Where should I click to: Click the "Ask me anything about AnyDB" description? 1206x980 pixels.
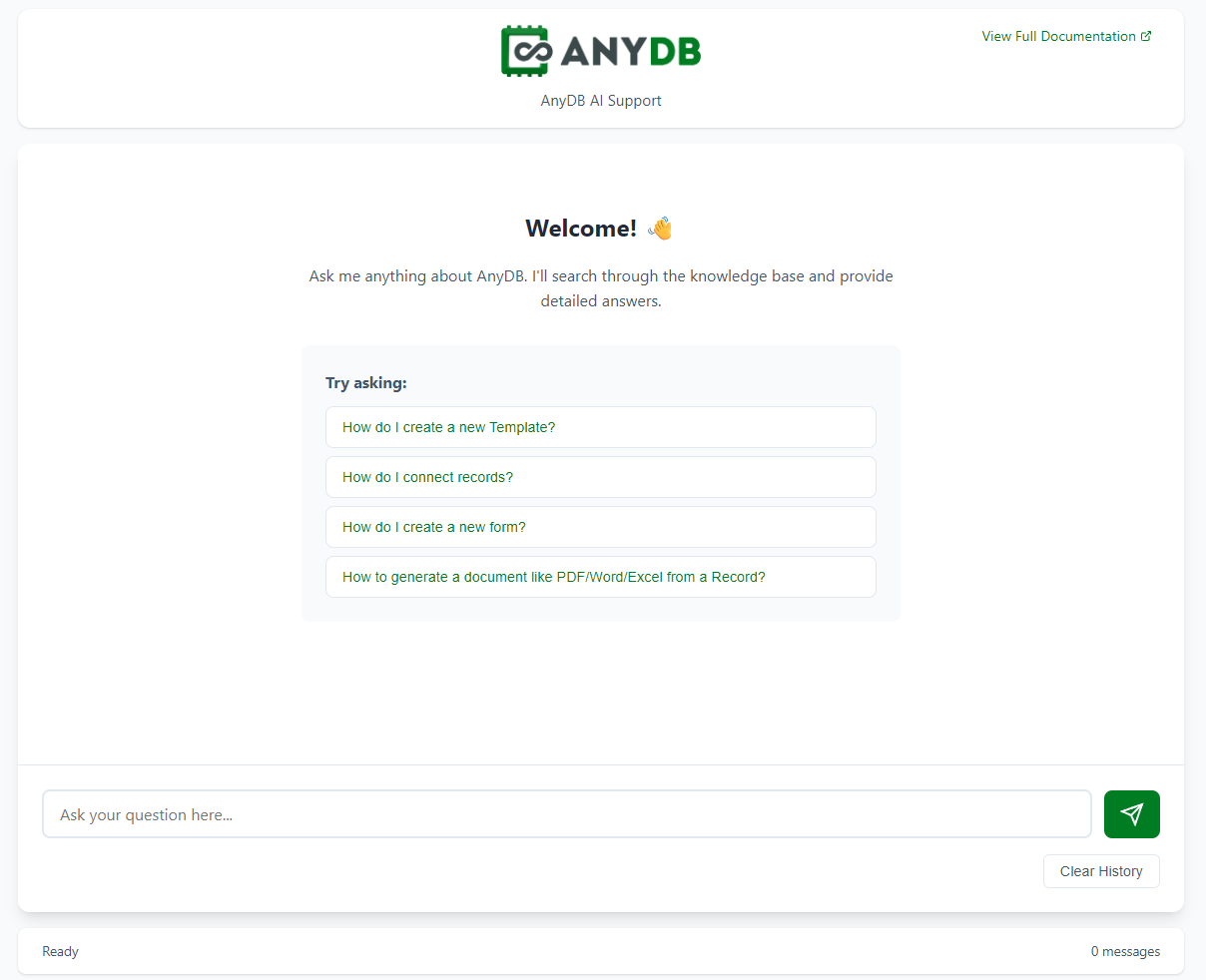(x=601, y=276)
